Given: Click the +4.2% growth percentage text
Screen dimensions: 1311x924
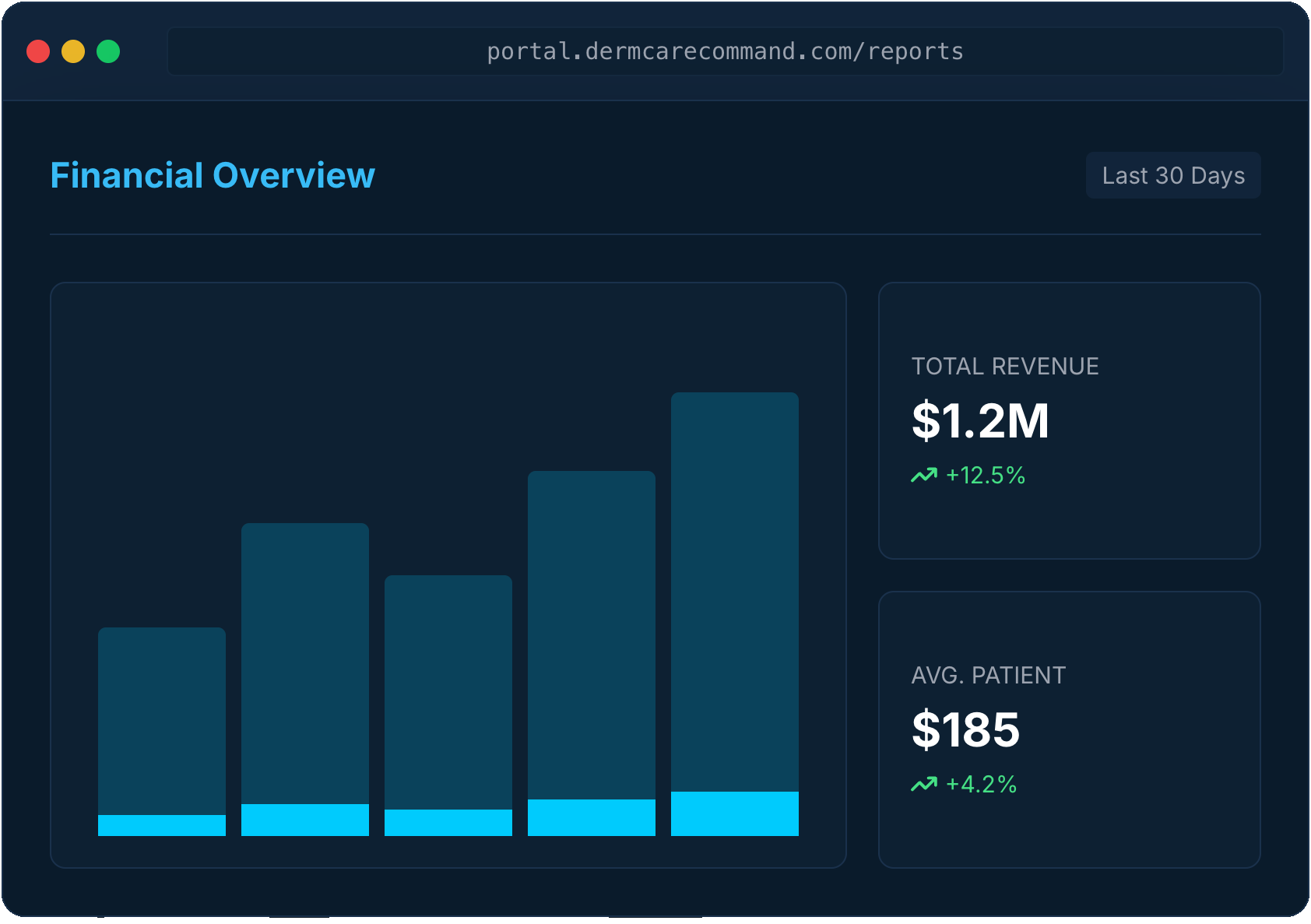Looking at the screenshot, I should (981, 784).
